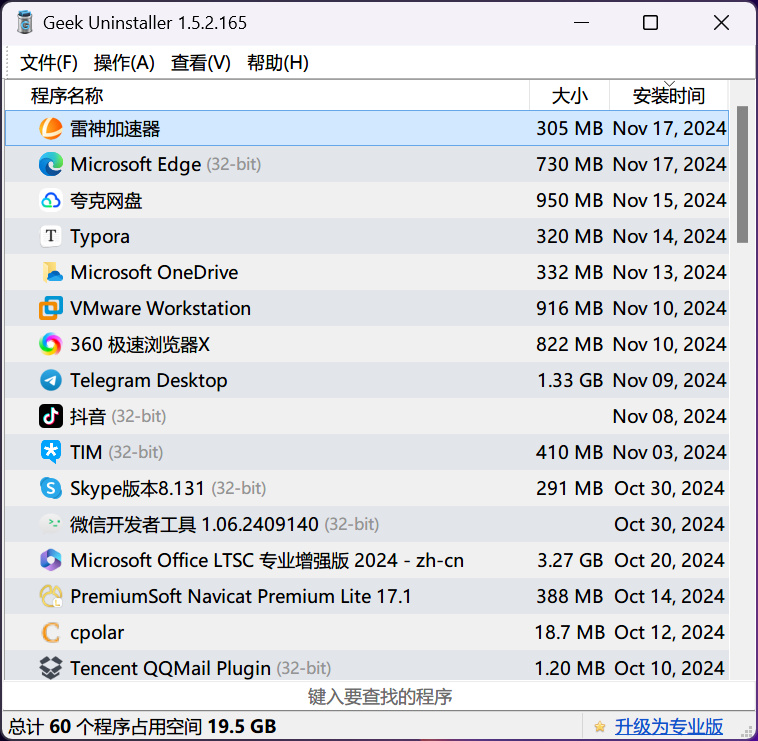Image resolution: width=758 pixels, height=741 pixels.
Task: Click the TIM app icon
Action: 51,452
